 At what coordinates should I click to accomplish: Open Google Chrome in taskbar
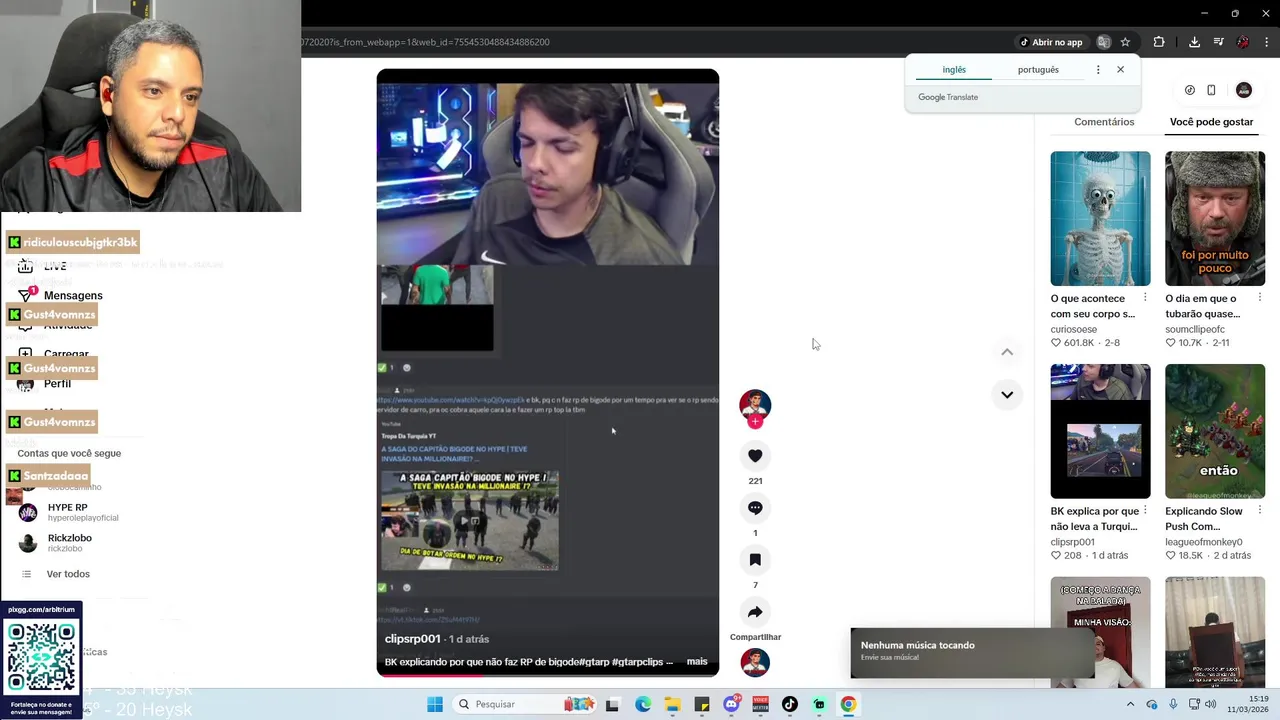[x=848, y=704]
